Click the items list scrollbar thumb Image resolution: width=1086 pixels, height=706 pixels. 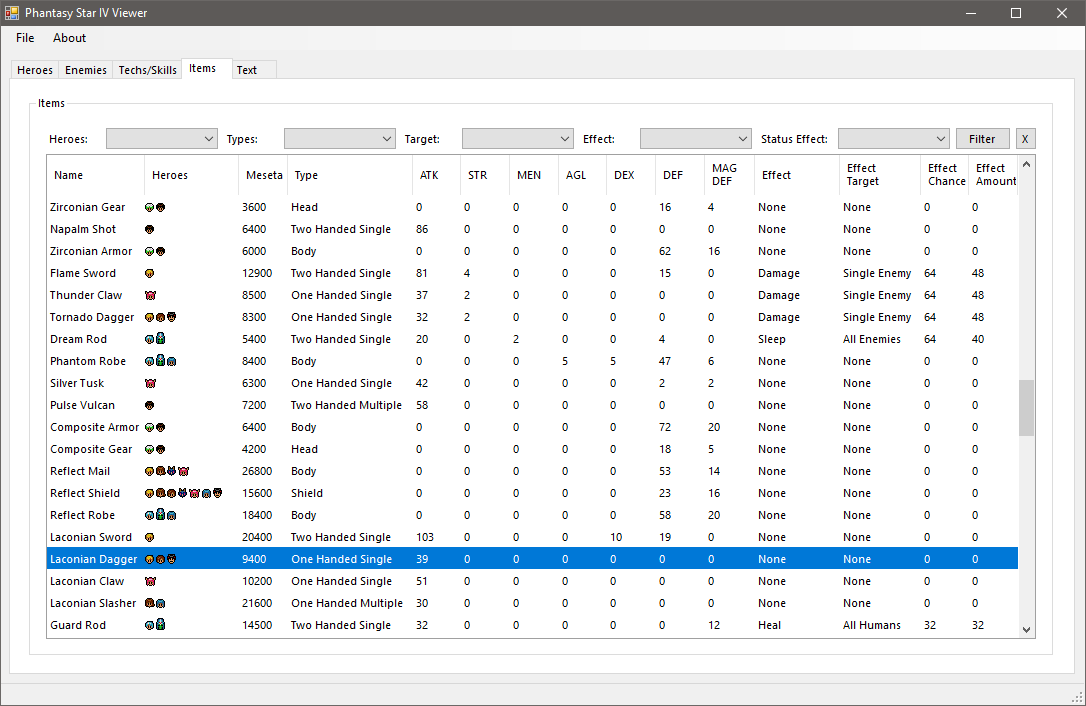1026,407
